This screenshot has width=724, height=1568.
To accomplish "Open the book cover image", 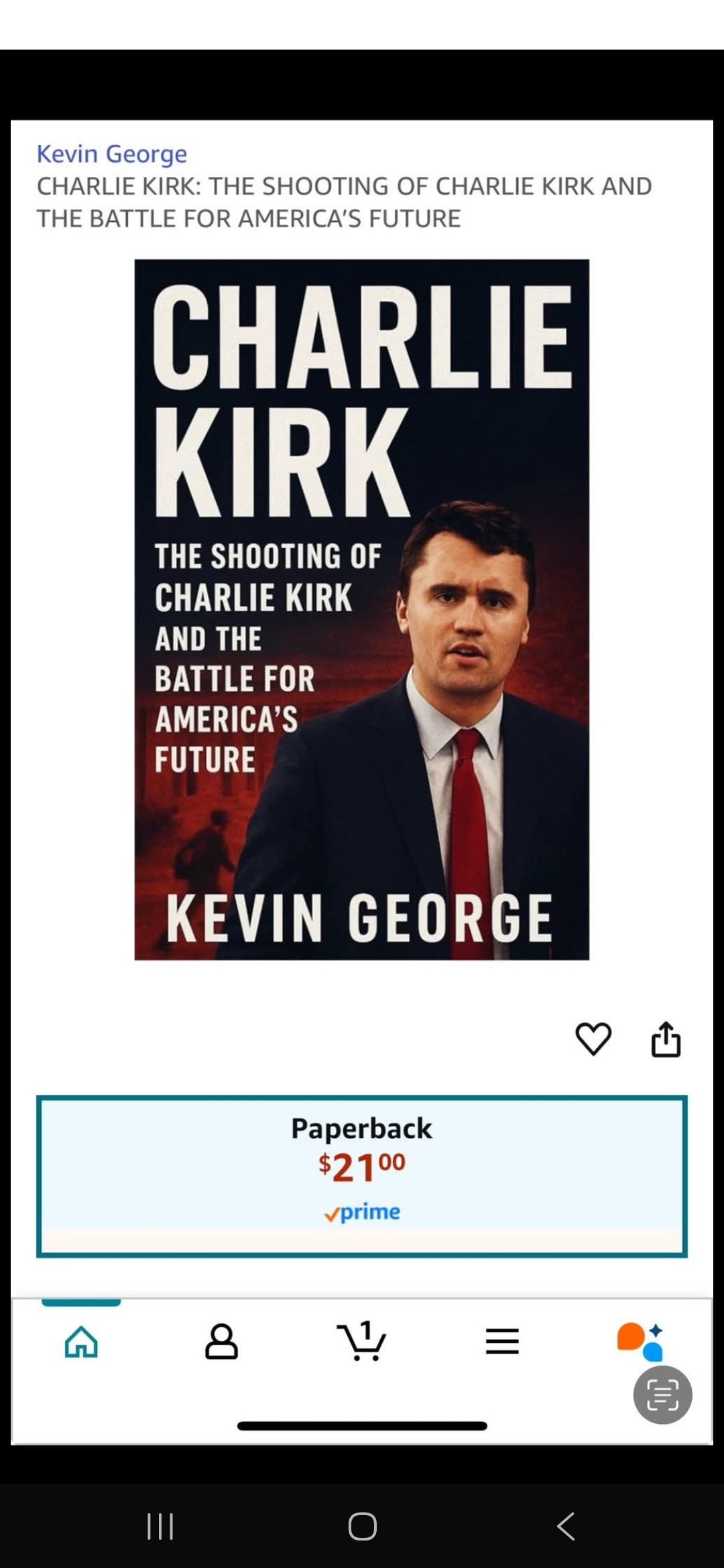I will [x=362, y=610].
